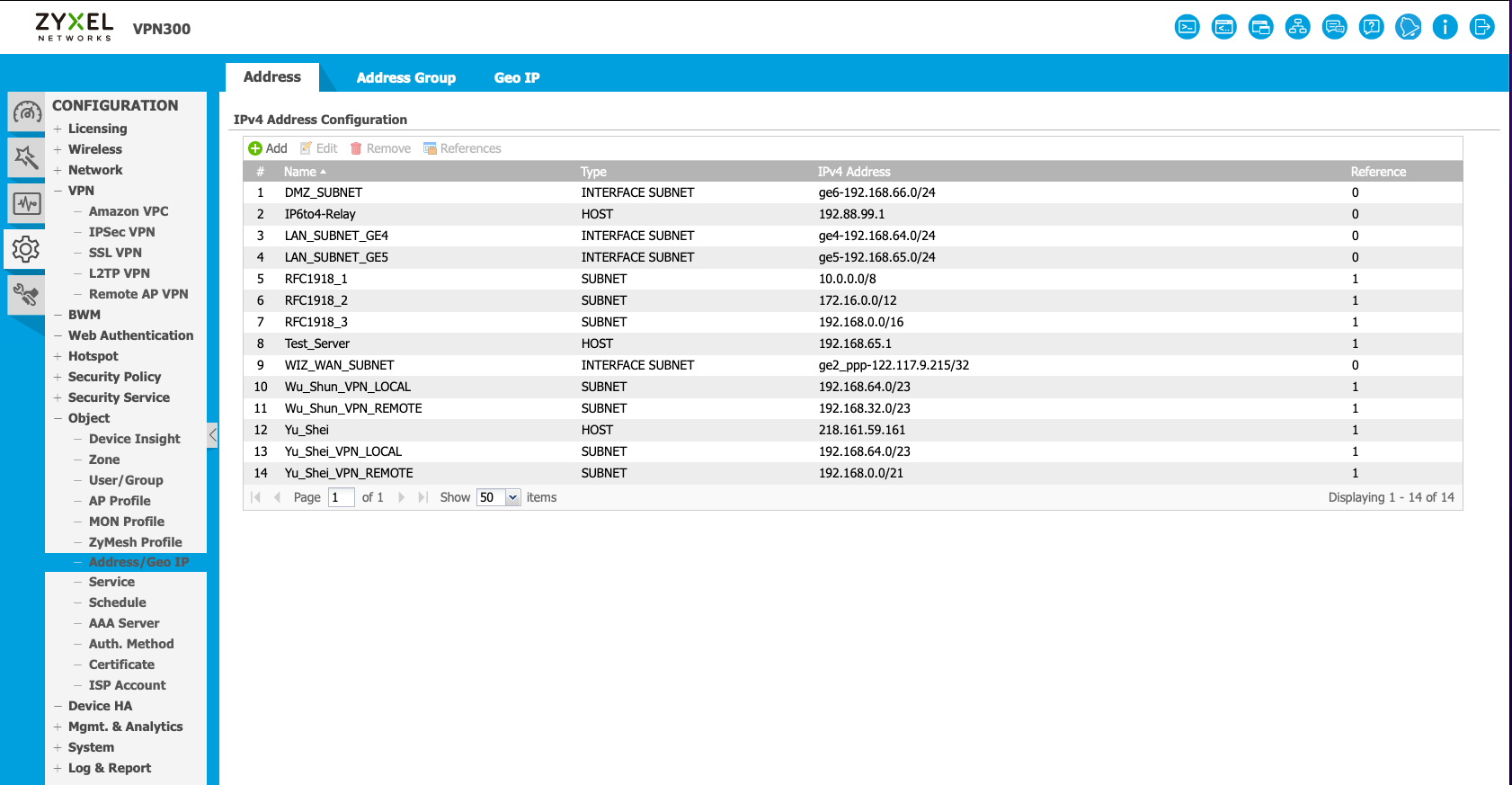Viewport: 1512px width, 785px height.
Task: Select the DMZ_SUBNET row
Action: (x=853, y=192)
